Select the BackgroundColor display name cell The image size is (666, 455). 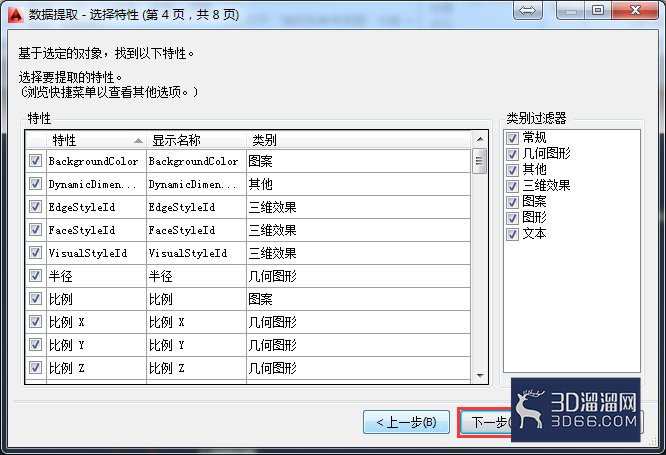[x=196, y=161]
